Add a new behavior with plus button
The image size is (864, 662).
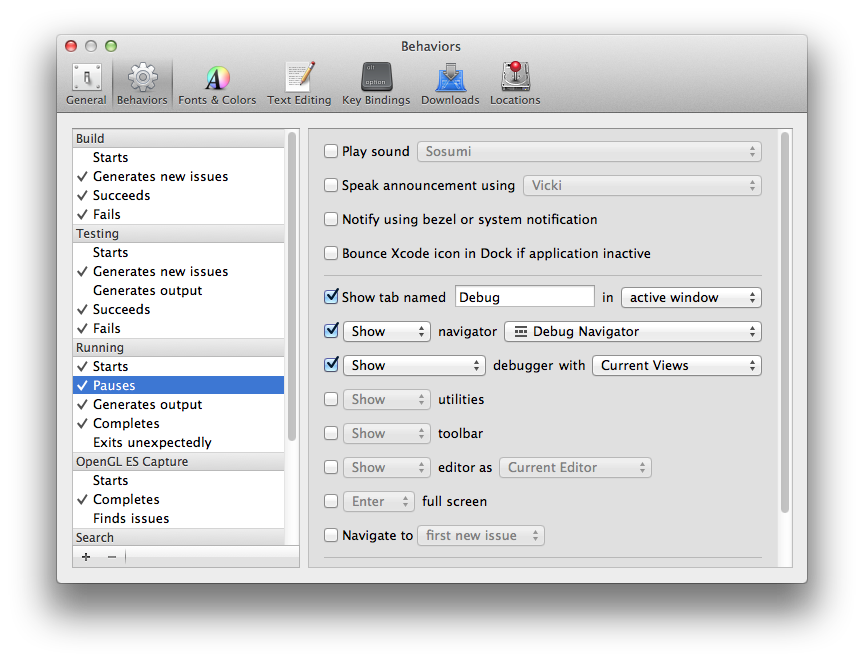(86, 557)
